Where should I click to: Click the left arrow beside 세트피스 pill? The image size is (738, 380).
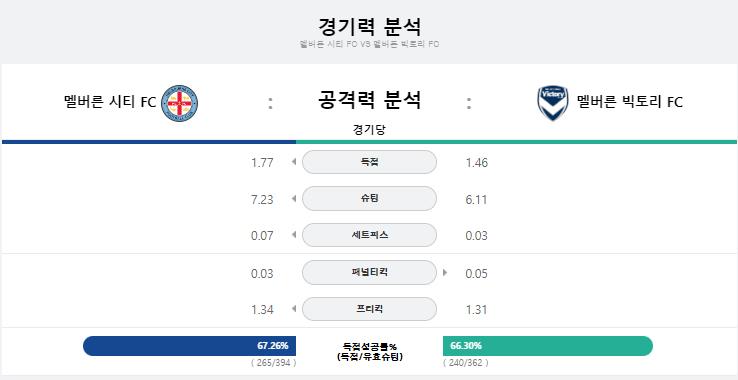click(294, 235)
